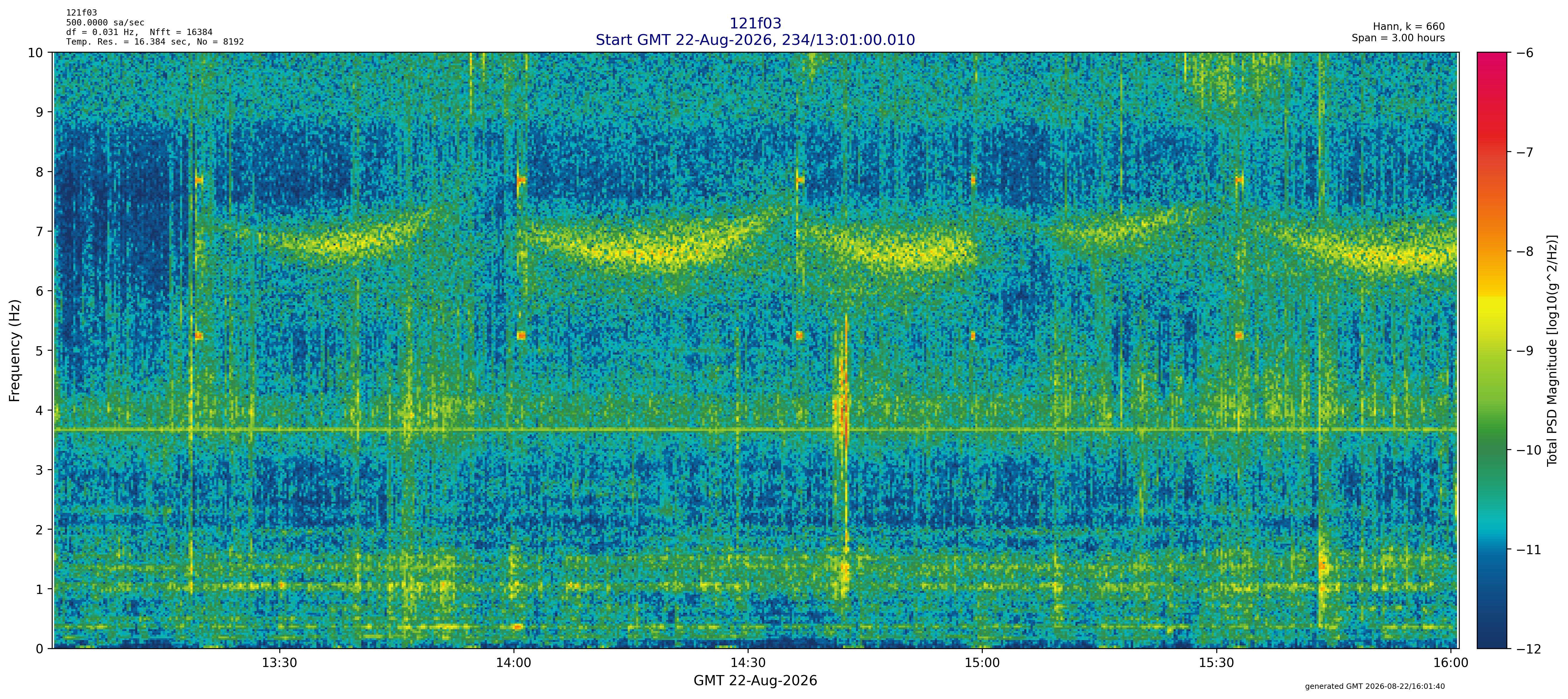Click the "GMT 22-Aug-2026" time axis label
1568x699 pixels.
755,681
